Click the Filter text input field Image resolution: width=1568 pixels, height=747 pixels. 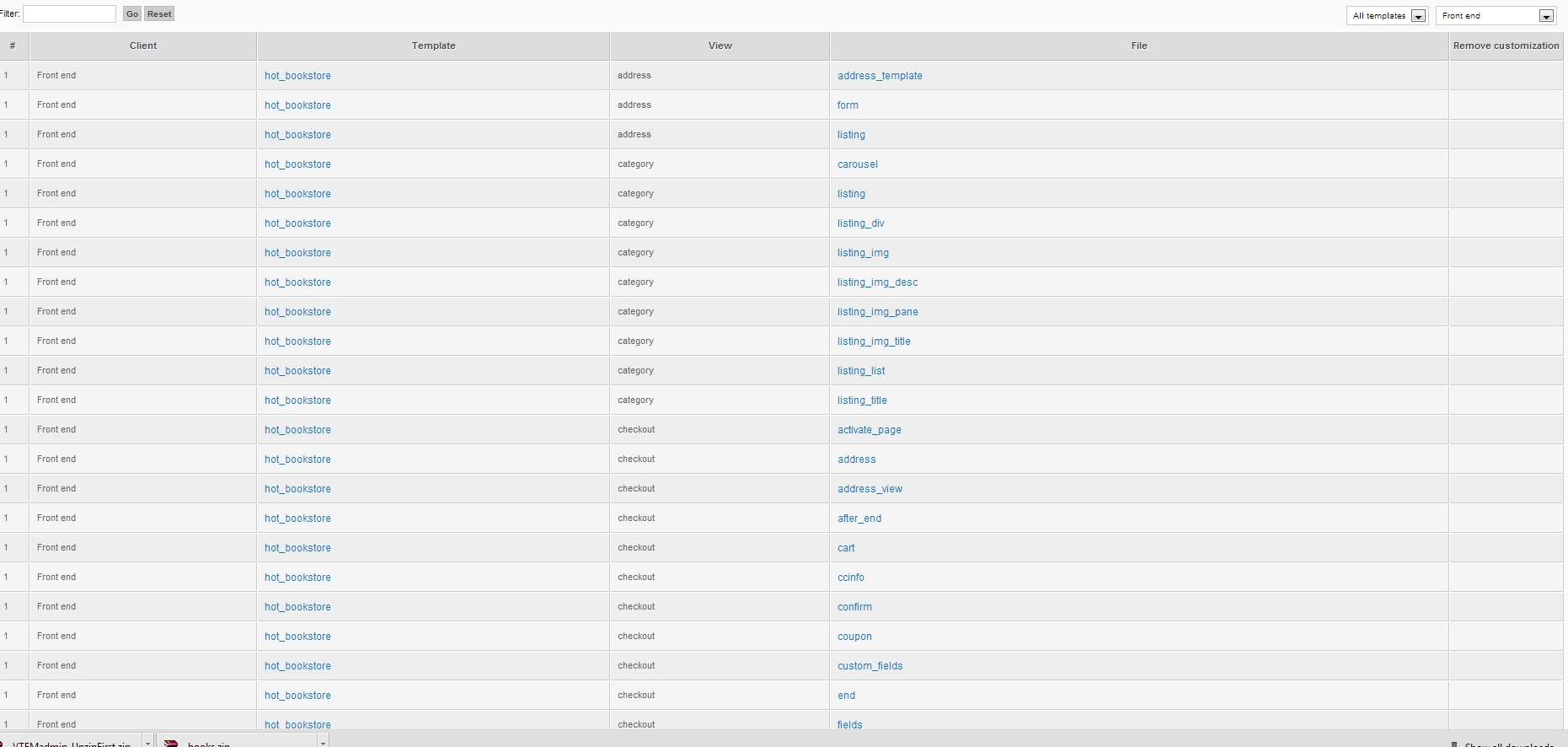69,13
